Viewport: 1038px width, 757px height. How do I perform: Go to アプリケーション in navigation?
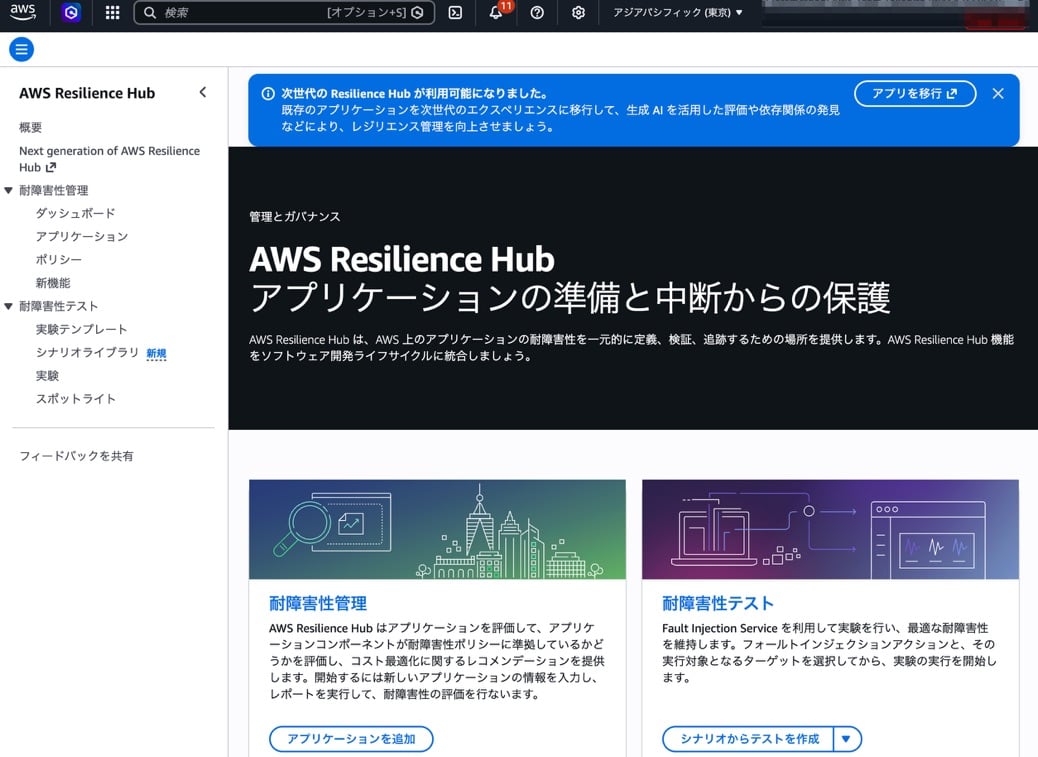click(81, 236)
